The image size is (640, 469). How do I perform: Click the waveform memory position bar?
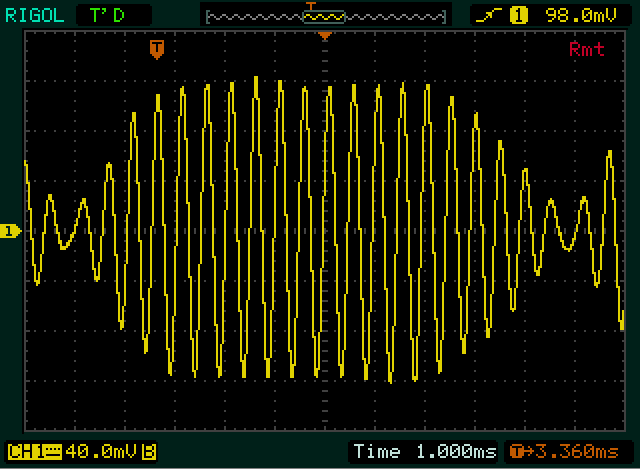(250, 16)
